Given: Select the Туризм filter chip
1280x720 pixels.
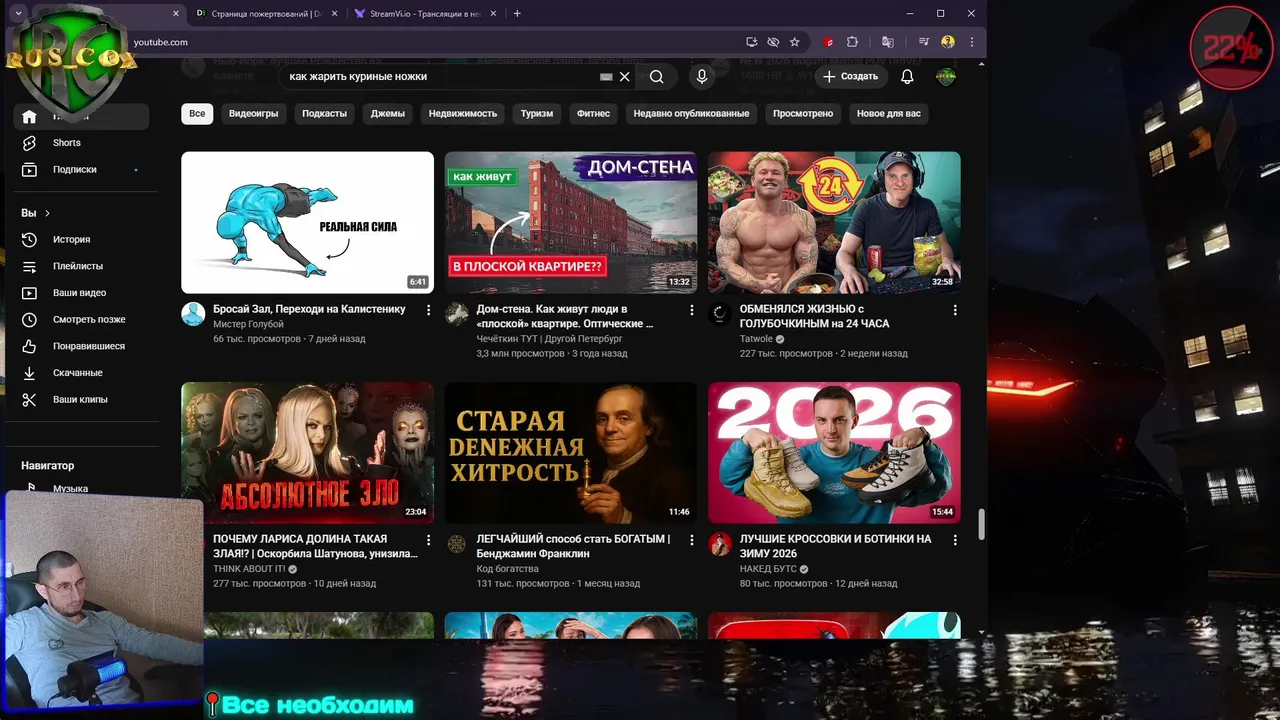Looking at the screenshot, I should pos(537,113).
